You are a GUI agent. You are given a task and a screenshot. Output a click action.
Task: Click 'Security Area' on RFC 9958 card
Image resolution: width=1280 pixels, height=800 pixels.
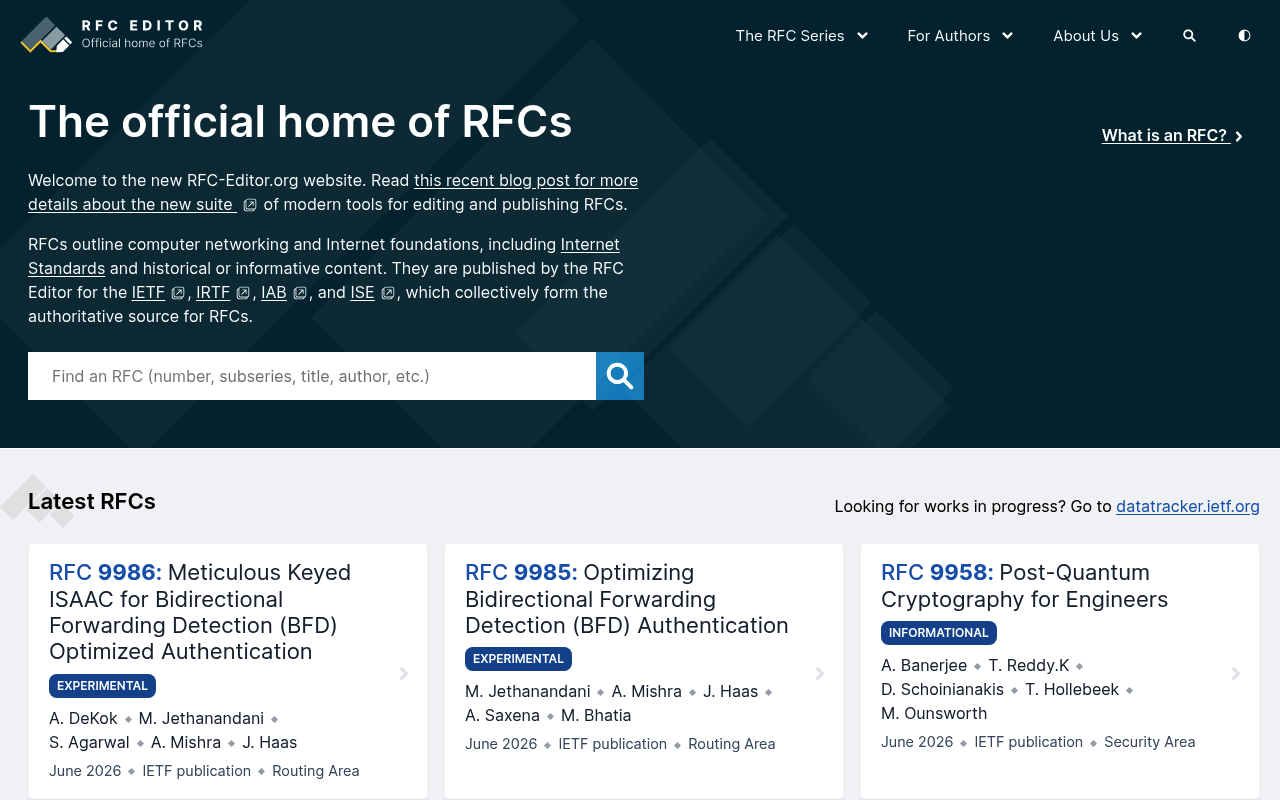coord(1150,742)
